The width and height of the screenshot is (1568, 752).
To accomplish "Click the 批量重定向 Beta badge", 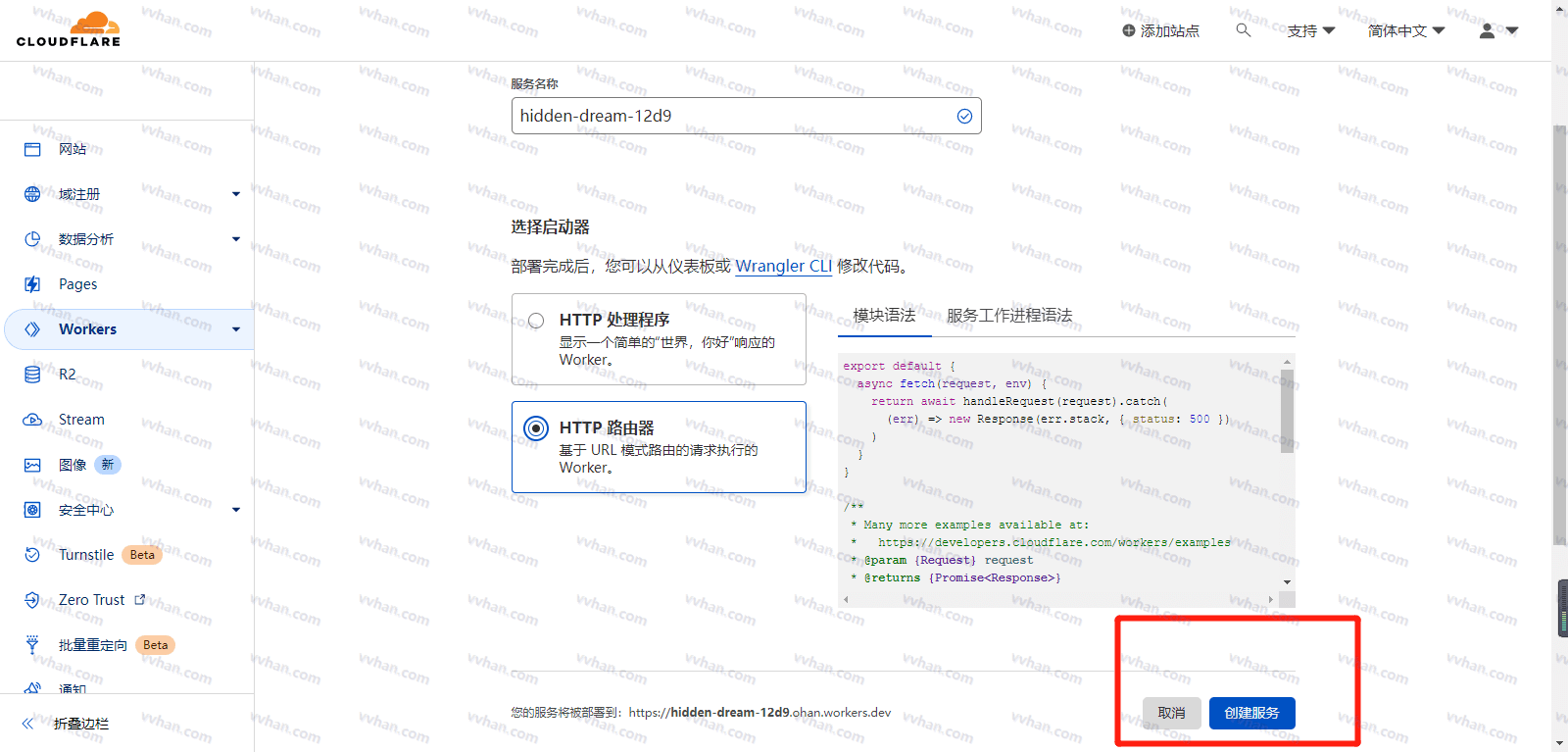I will (x=155, y=645).
